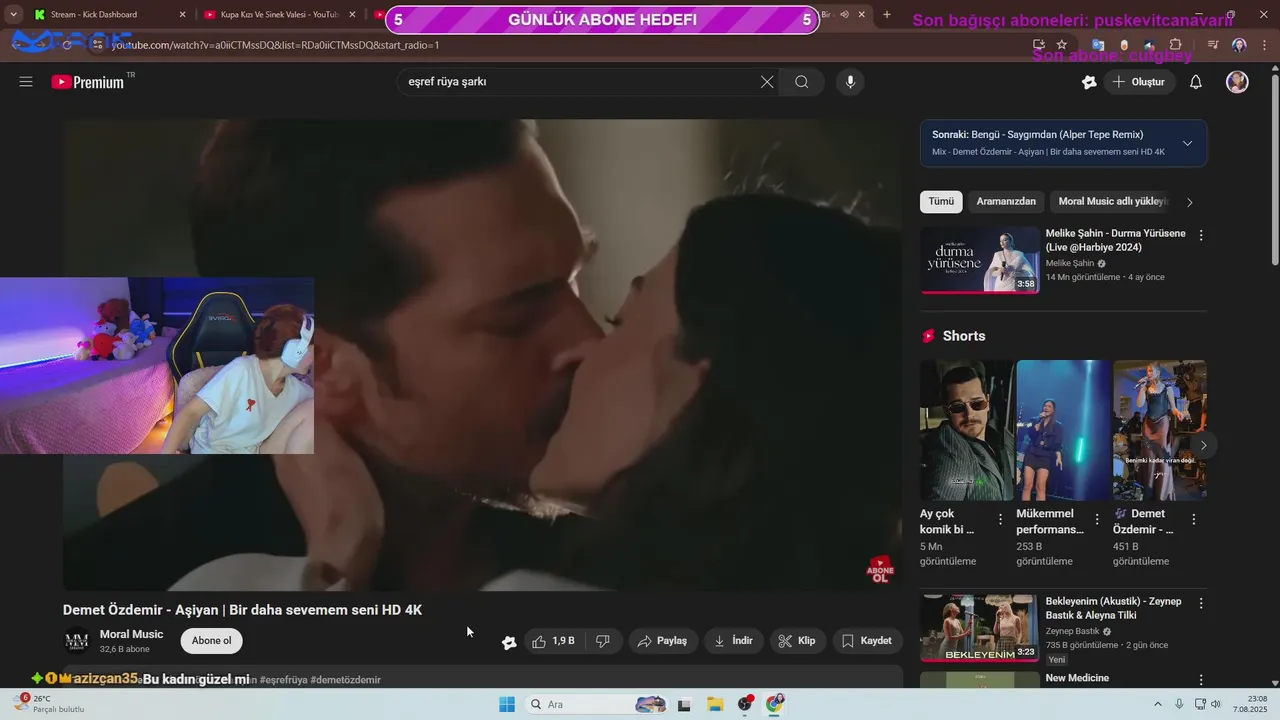This screenshot has width=1280, height=720.
Task: Open the taskbar clock and date
Action: tap(1250, 704)
